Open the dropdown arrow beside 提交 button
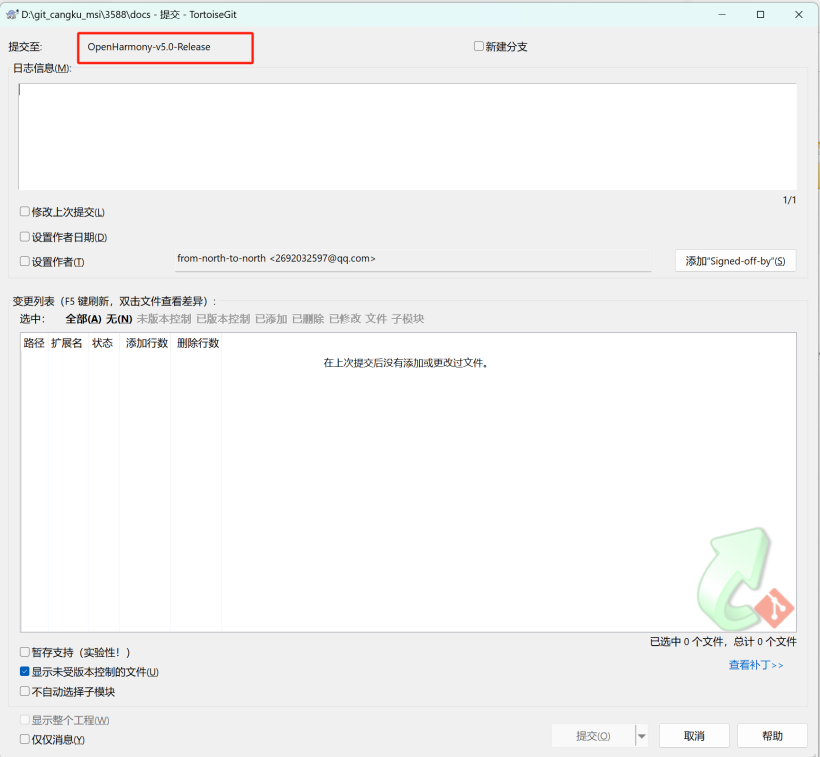The height and width of the screenshot is (757, 820). tap(642, 736)
